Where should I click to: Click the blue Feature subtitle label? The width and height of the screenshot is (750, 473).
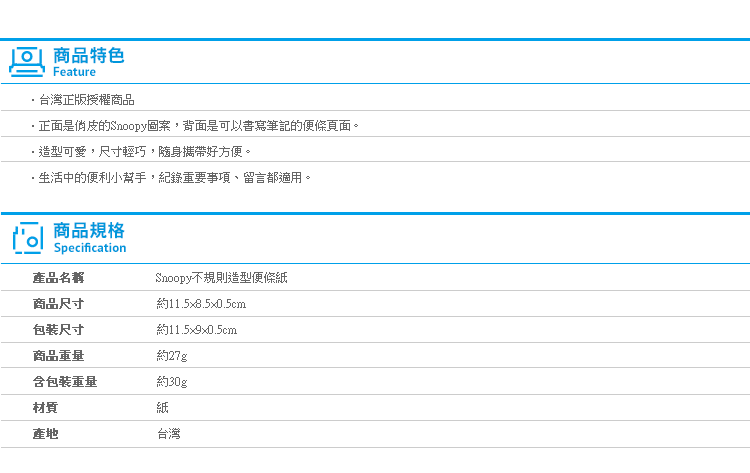tap(74, 73)
